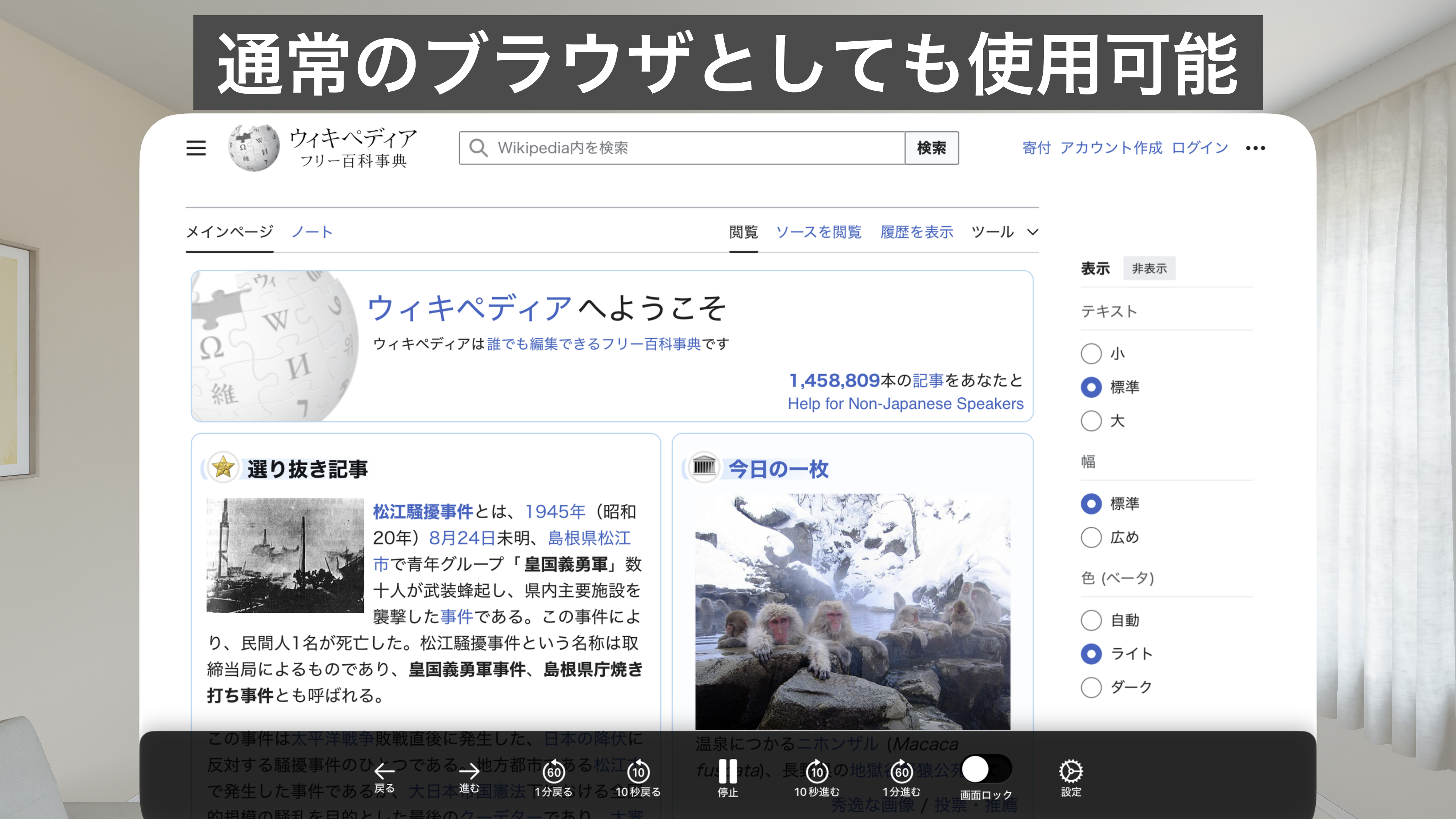Select color ライト radio button
This screenshot has width=1456, height=819.
point(1091,654)
